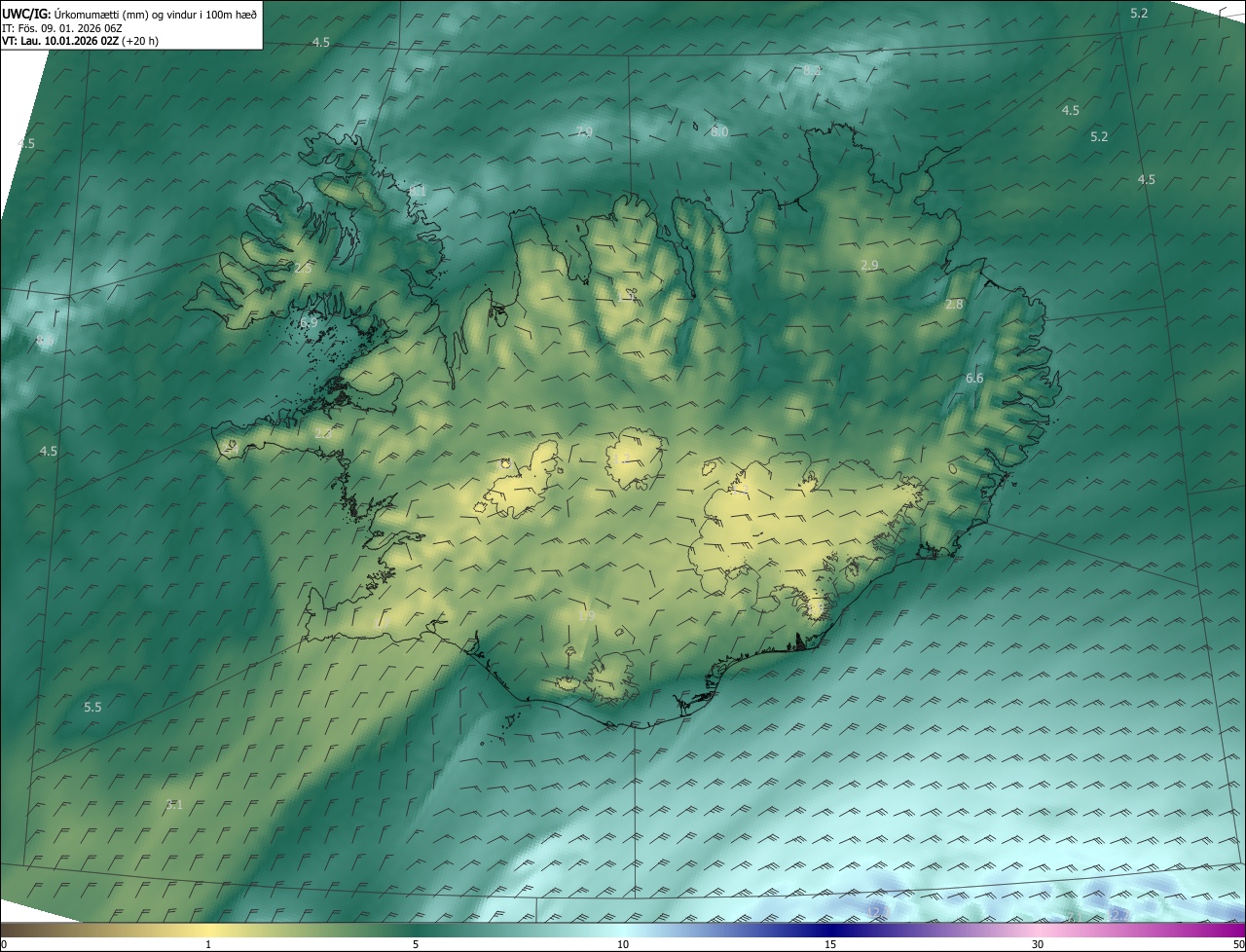Click the Mýrdalsjökull glacier outline
Viewport: 1246px width, 952px height.
[x=610, y=677]
